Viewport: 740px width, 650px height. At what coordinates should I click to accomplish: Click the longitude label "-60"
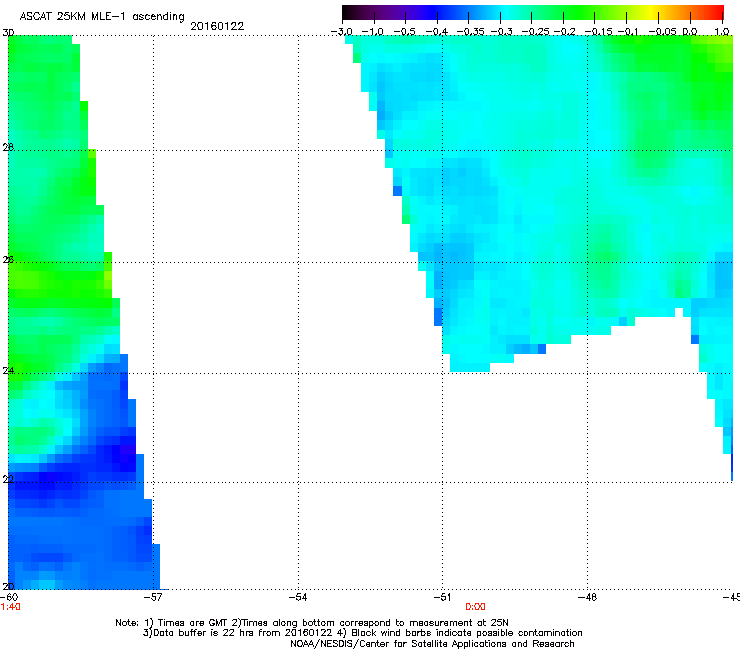point(9,597)
